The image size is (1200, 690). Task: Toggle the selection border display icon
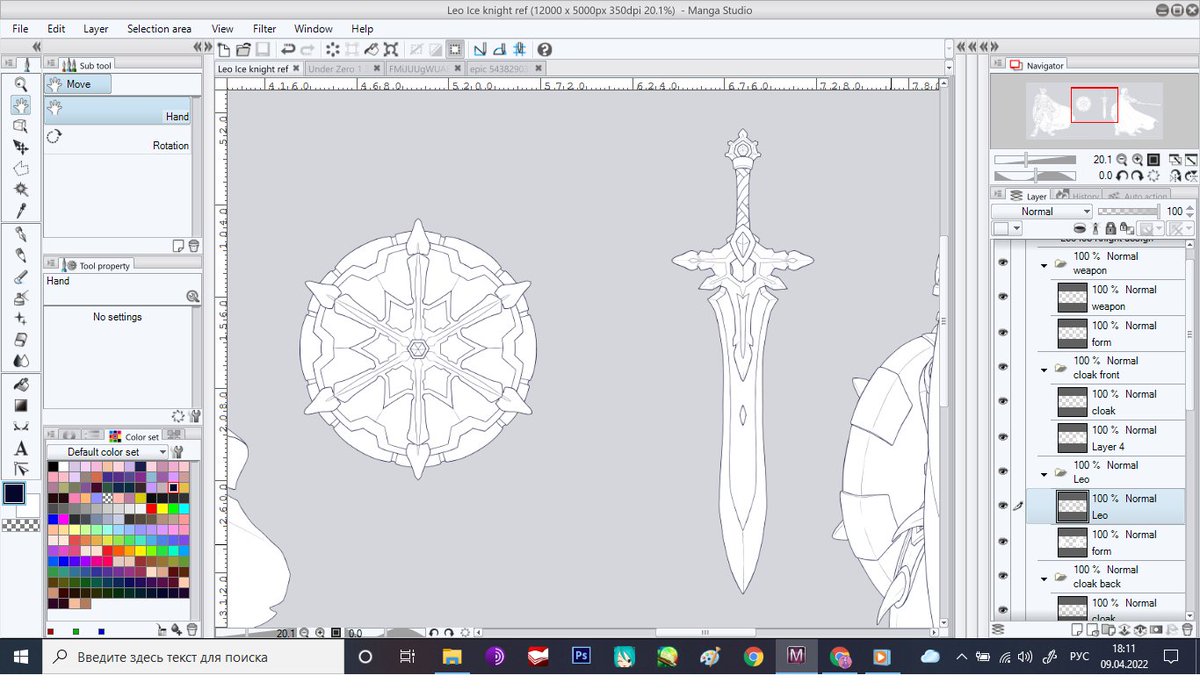click(455, 49)
